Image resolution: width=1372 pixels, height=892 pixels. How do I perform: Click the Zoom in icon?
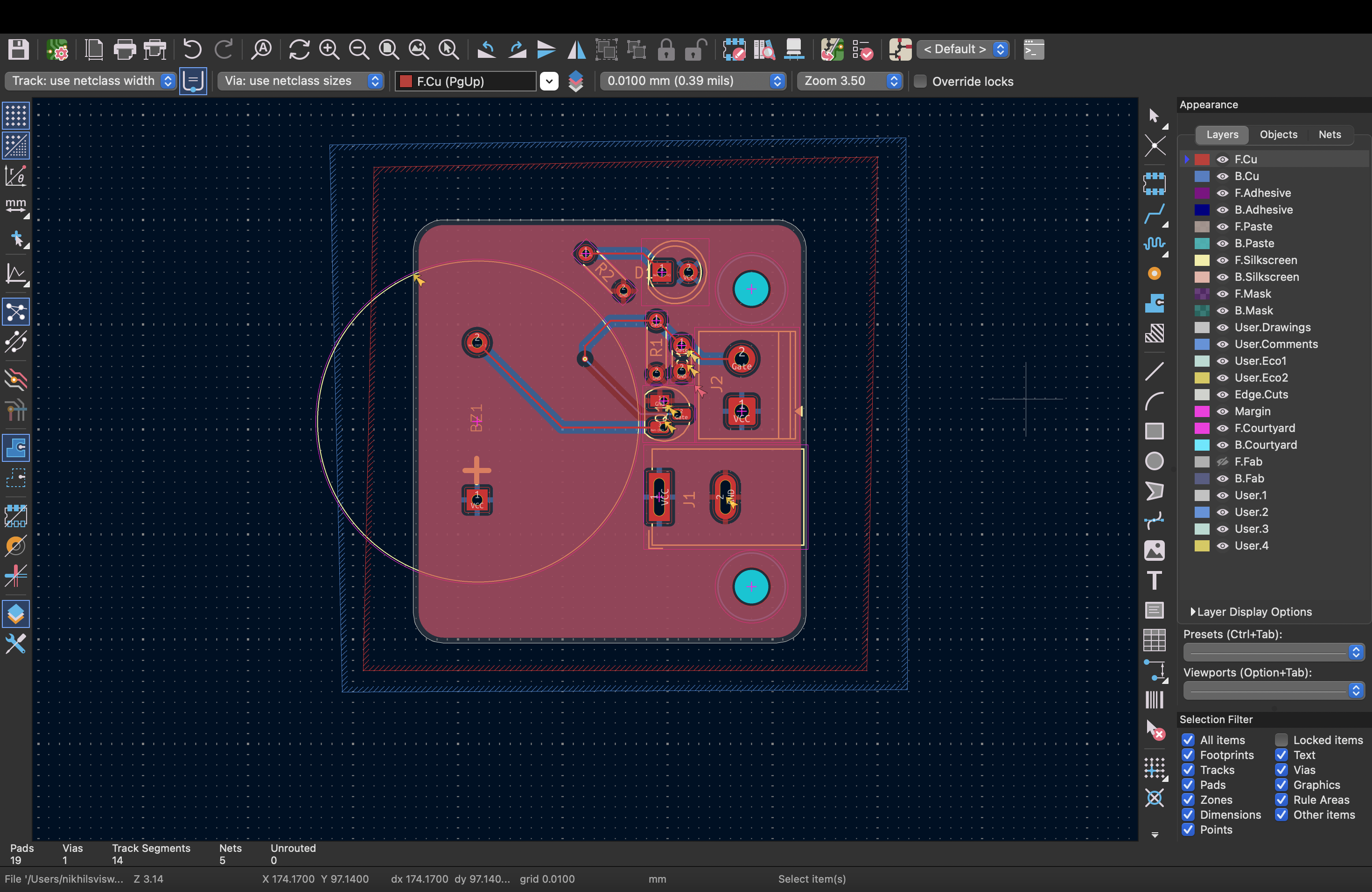point(329,49)
